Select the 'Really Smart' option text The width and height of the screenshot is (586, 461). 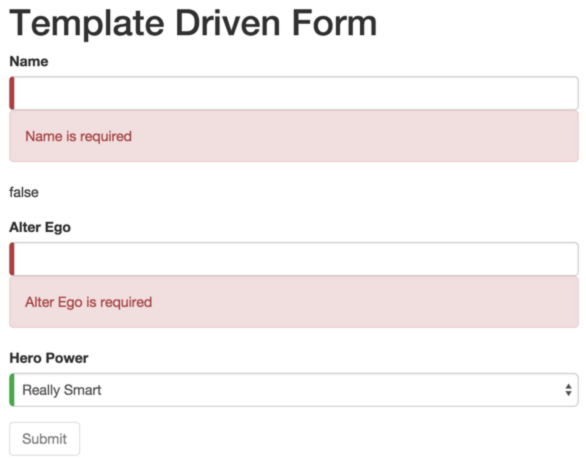[x=62, y=390]
